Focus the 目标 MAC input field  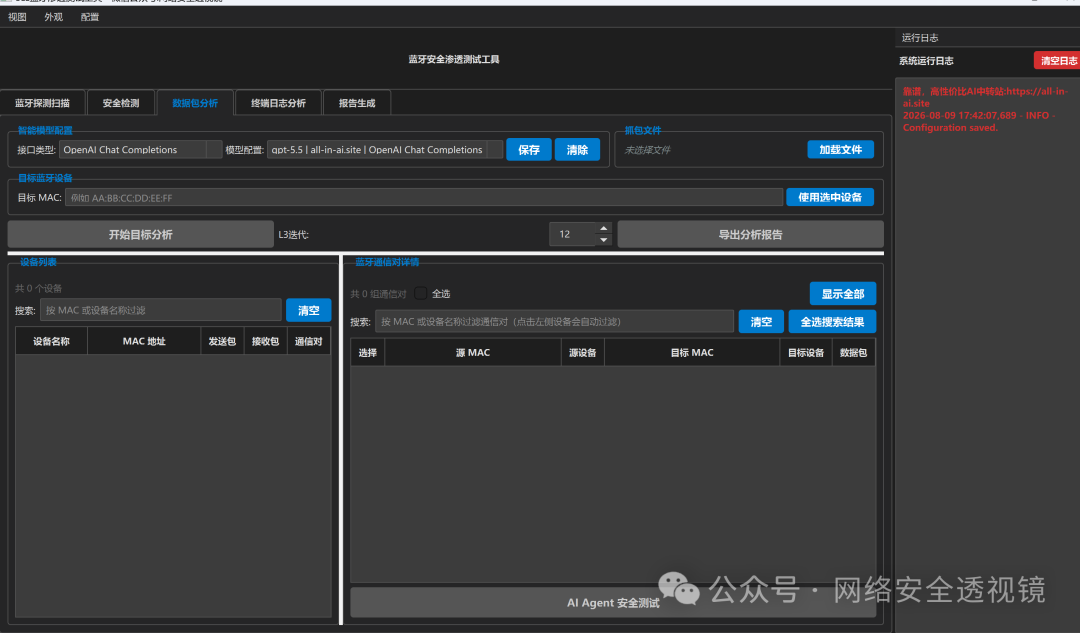click(424, 198)
